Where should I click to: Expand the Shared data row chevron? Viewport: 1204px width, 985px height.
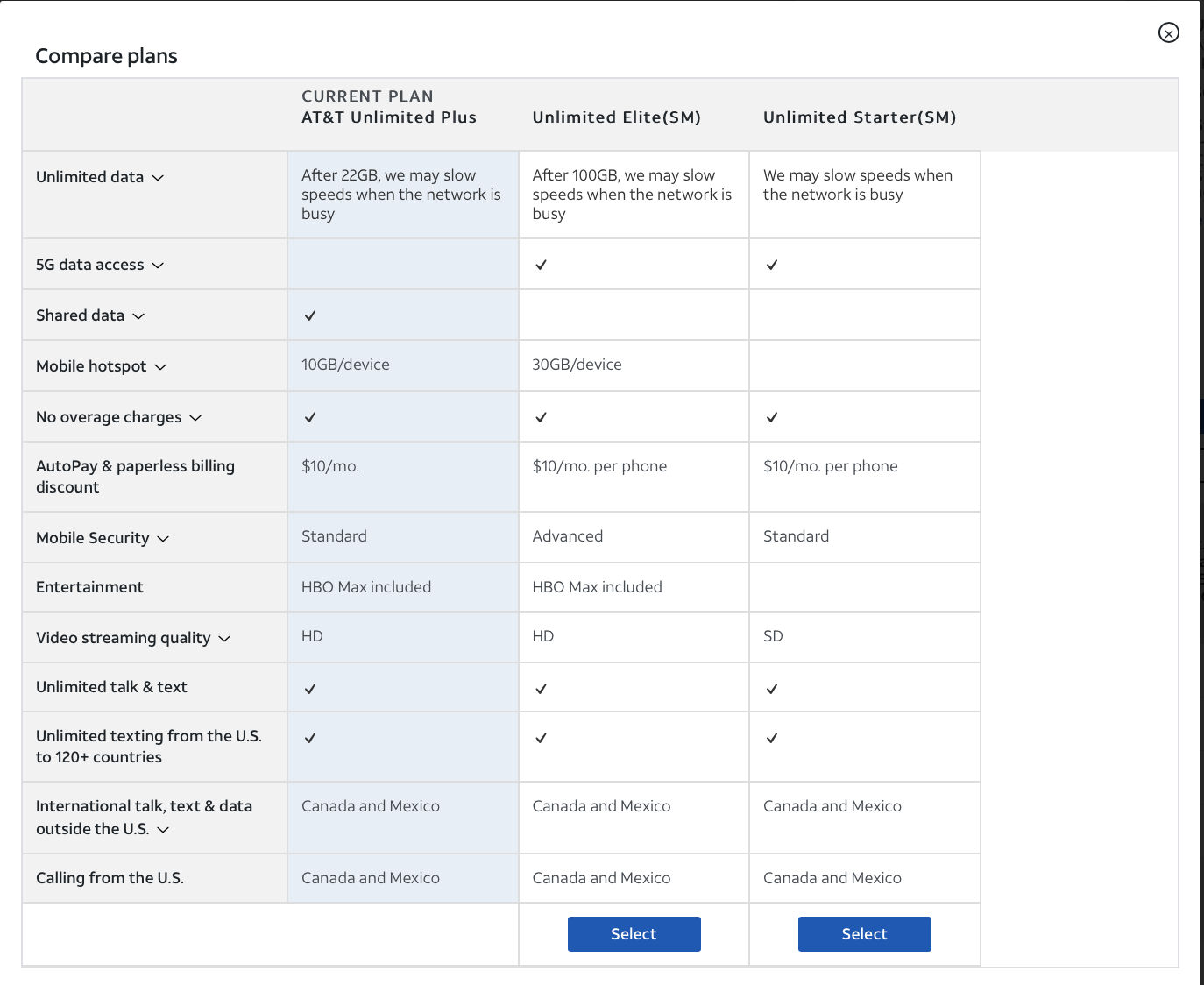[138, 316]
